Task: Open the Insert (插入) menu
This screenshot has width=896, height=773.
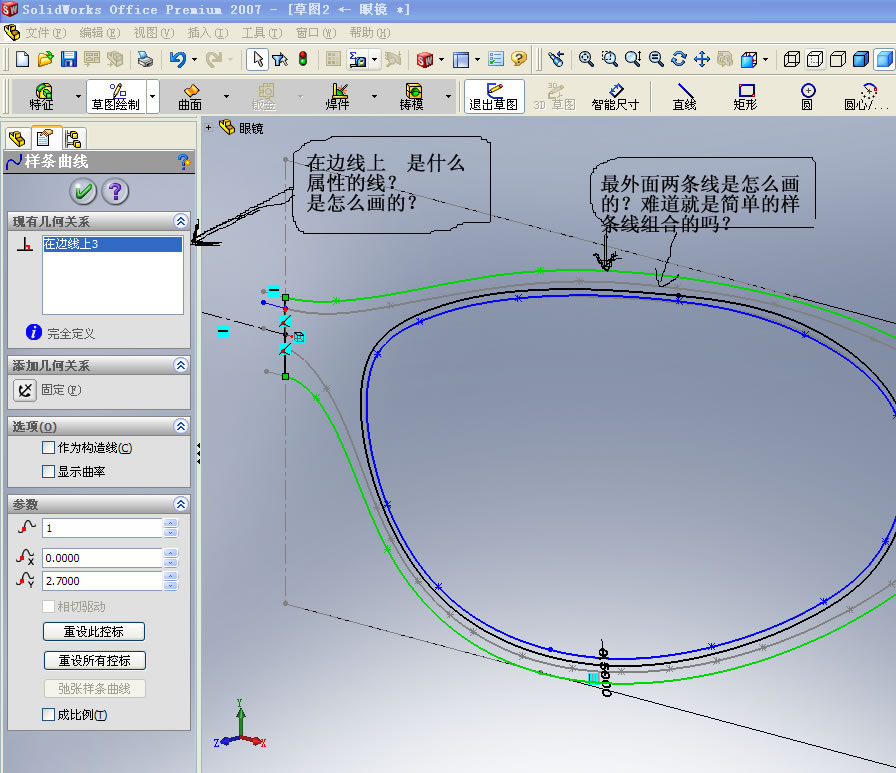Action: [x=208, y=33]
